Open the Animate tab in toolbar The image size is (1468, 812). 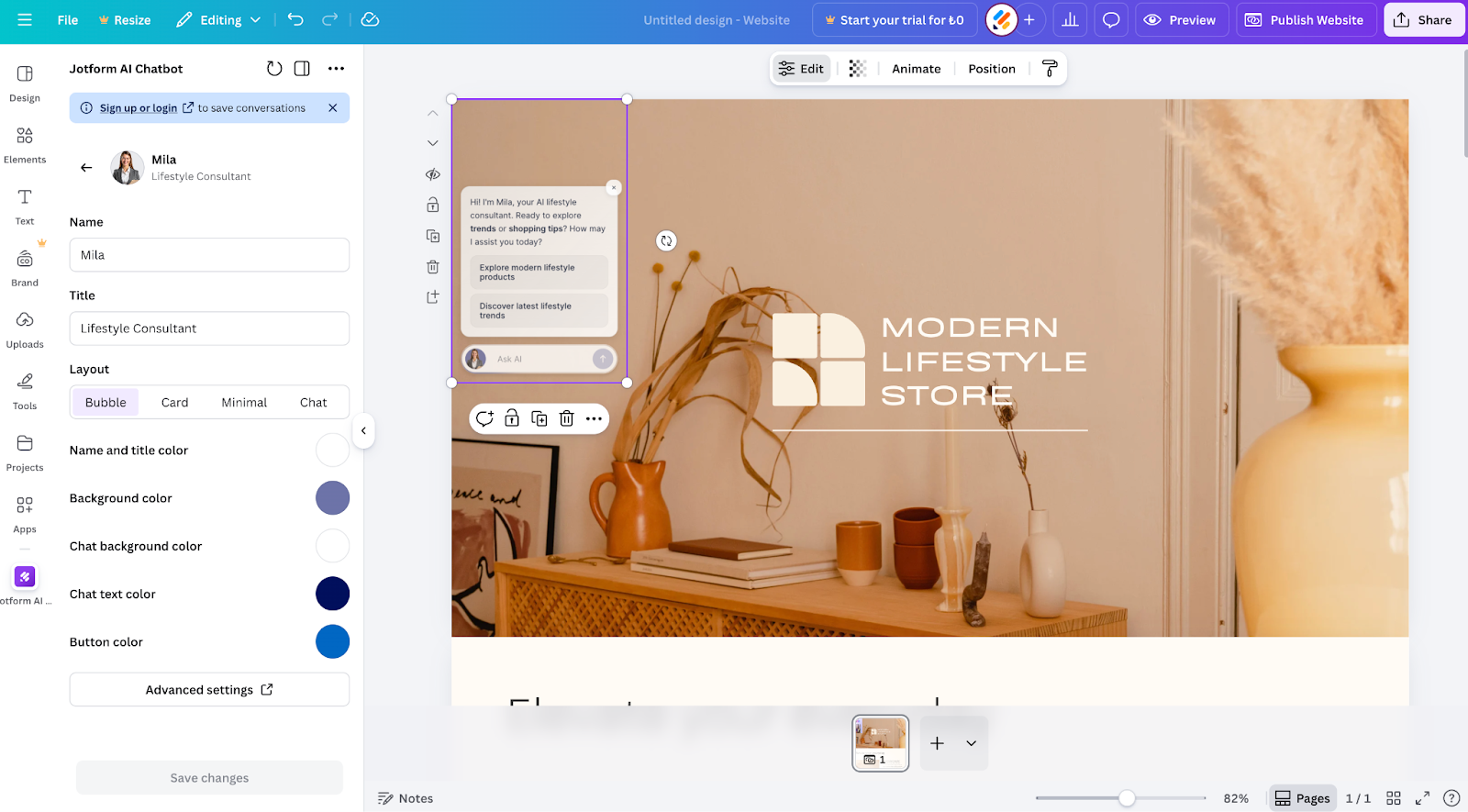[916, 69]
